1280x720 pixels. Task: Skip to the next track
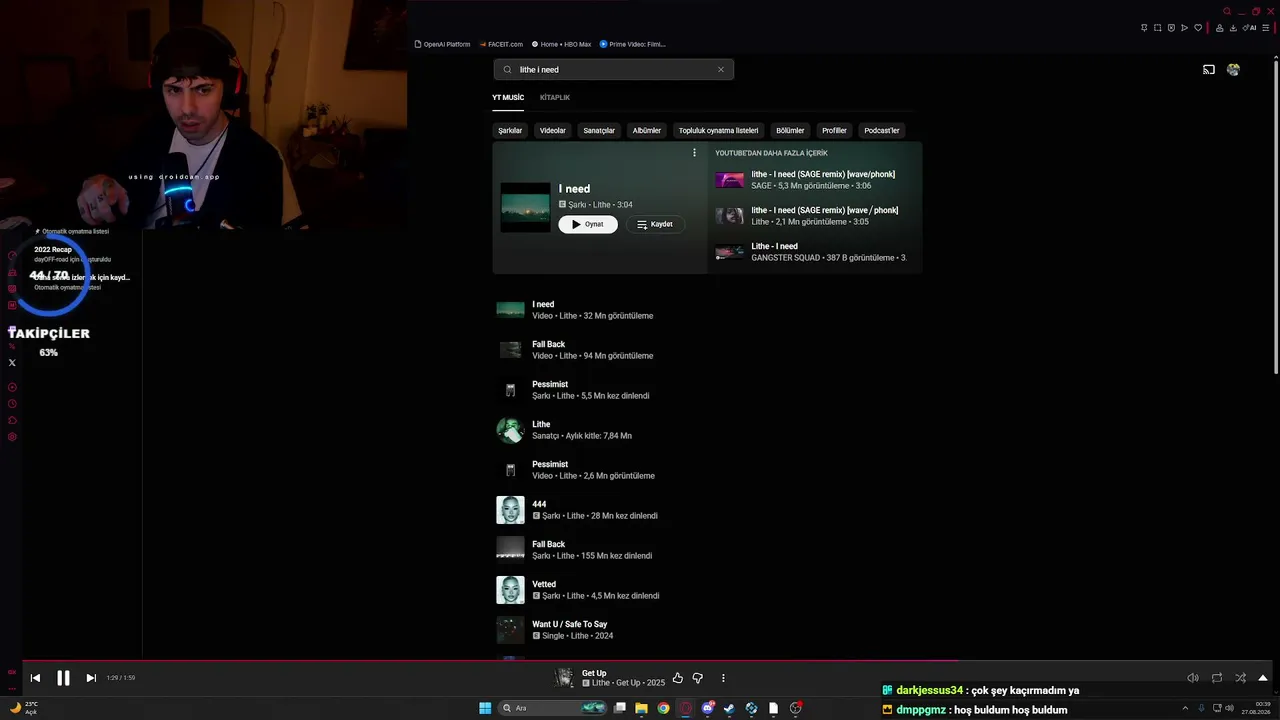[91, 678]
